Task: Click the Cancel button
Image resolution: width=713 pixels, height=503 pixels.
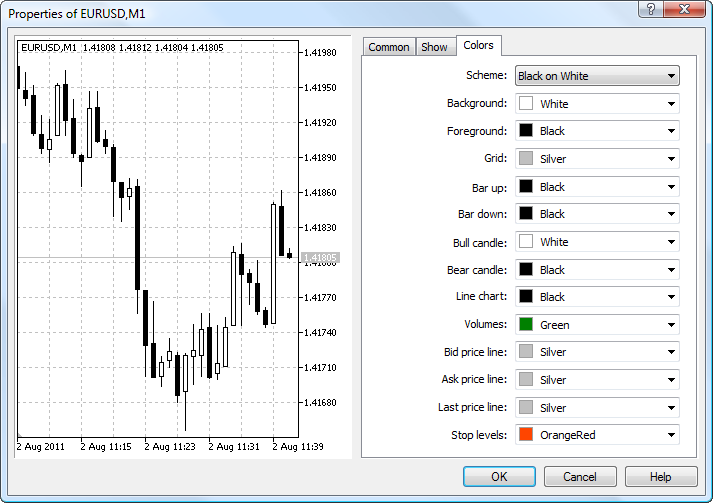Action: click(580, 477)
